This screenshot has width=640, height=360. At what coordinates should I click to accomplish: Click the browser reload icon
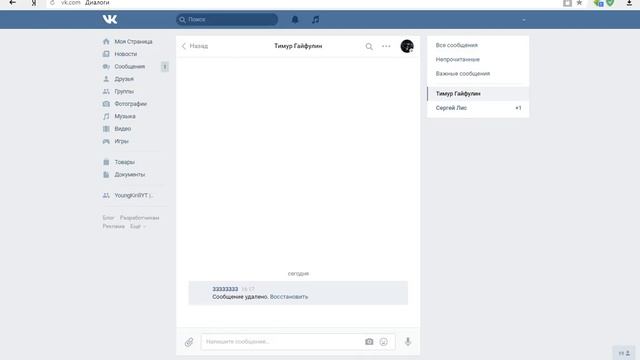click(x=52, y=2)
